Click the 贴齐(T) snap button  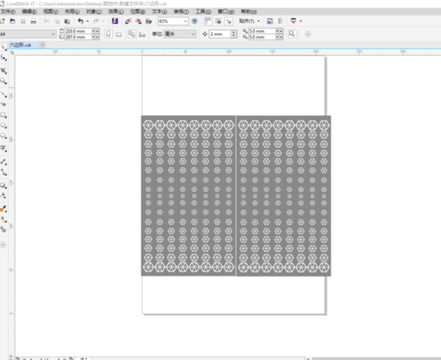click(249, 21)
